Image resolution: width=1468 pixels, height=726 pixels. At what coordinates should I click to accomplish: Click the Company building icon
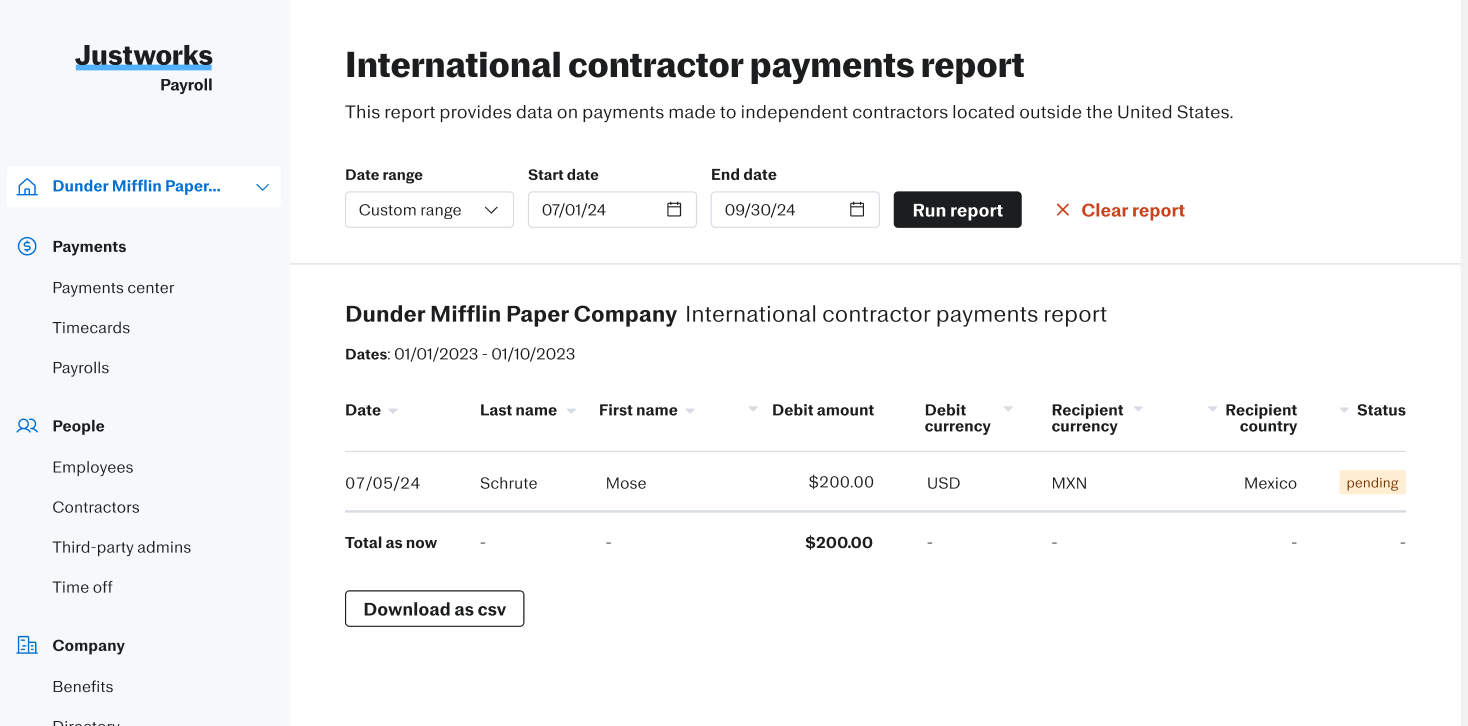tap(27, 645)
